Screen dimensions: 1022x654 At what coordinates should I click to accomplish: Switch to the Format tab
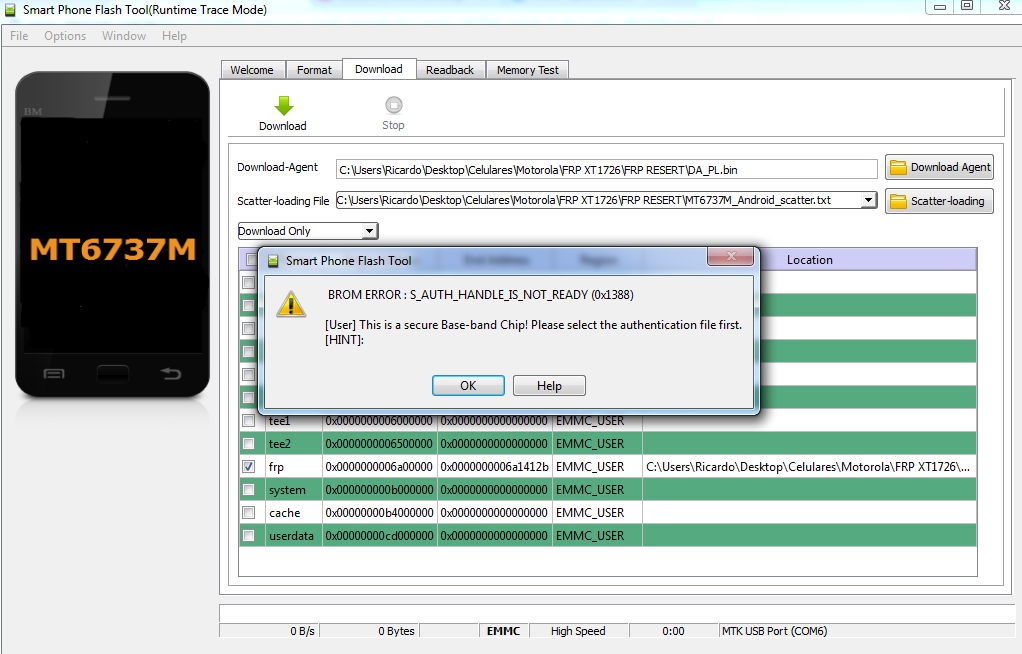[314, 70]
